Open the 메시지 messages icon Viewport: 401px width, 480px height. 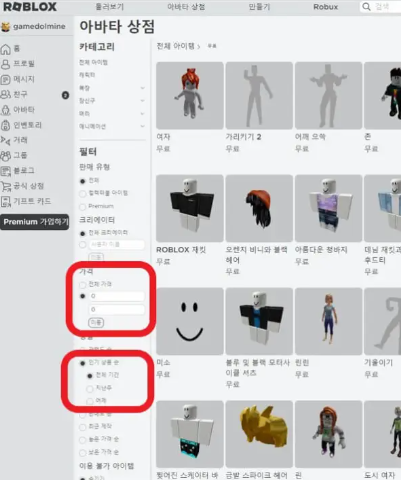(6, 79)
